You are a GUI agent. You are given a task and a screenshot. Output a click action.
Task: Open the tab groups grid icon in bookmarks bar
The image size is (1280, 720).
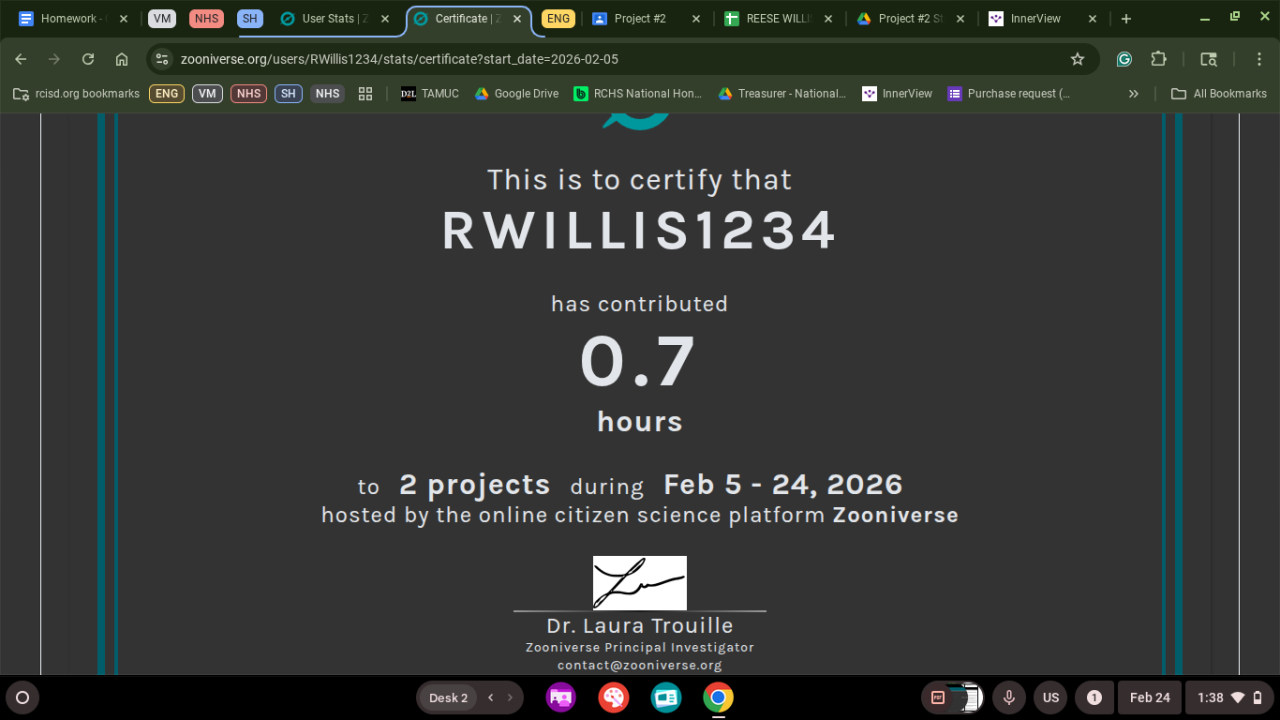pyautogui.click(x=365, y=93)
